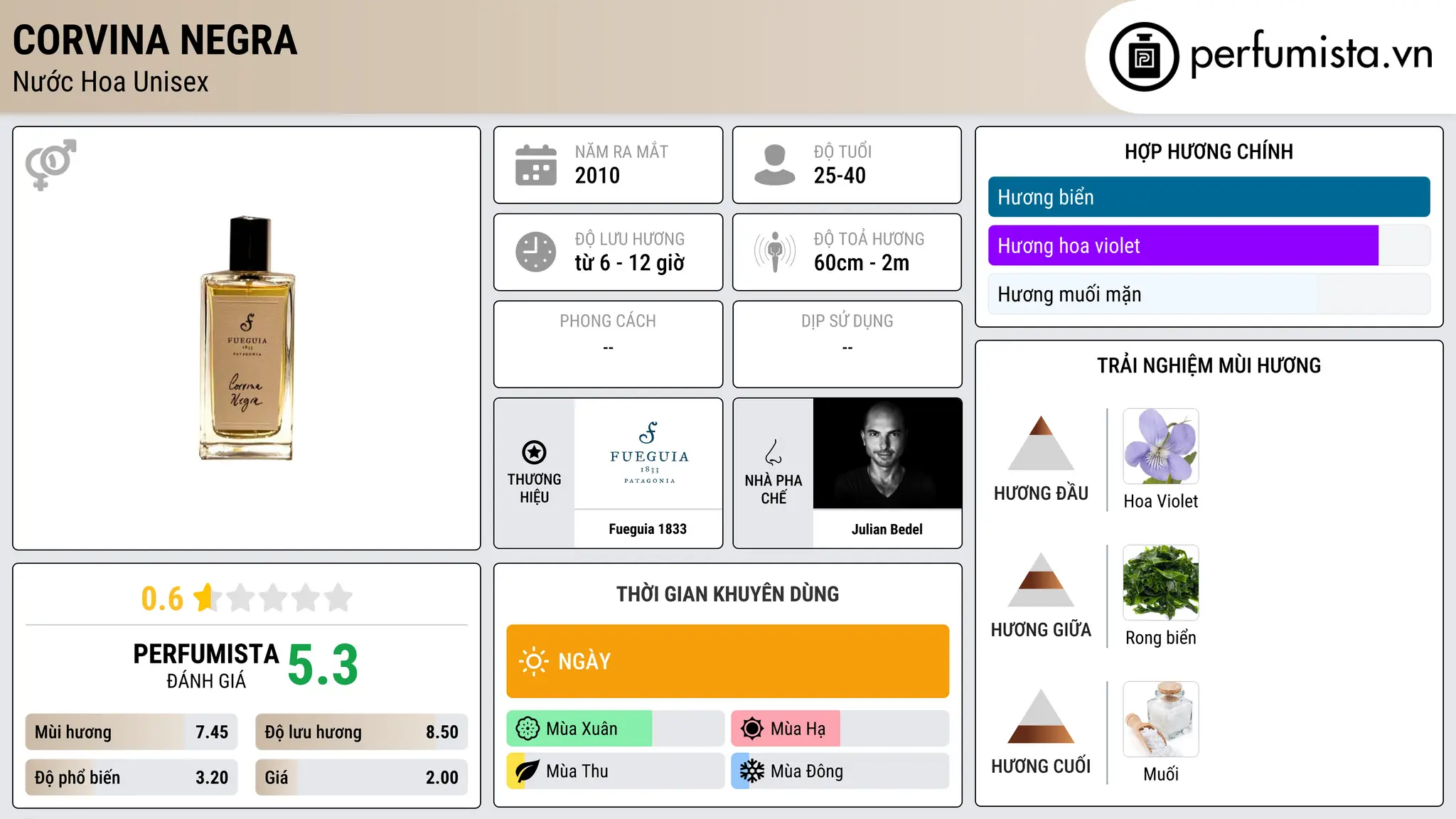Click the sillage radiating person icon
Viewport: 1456px width, 819px height.
click(775, 252)
